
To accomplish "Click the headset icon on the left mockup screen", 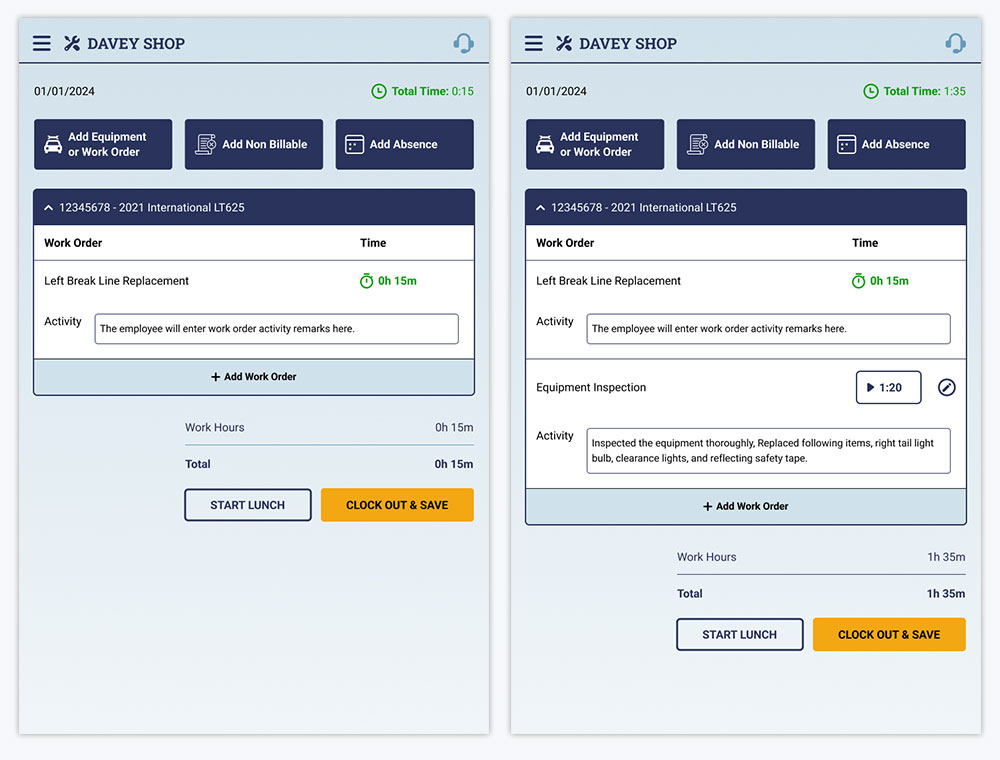I will (x=463, y=43).
